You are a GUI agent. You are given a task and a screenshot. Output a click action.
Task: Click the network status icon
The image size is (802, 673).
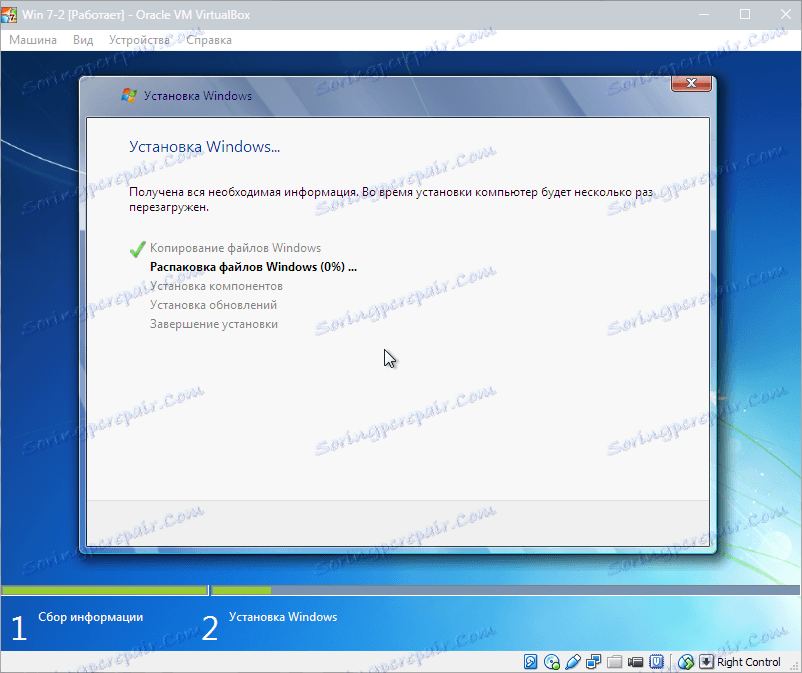594,662
